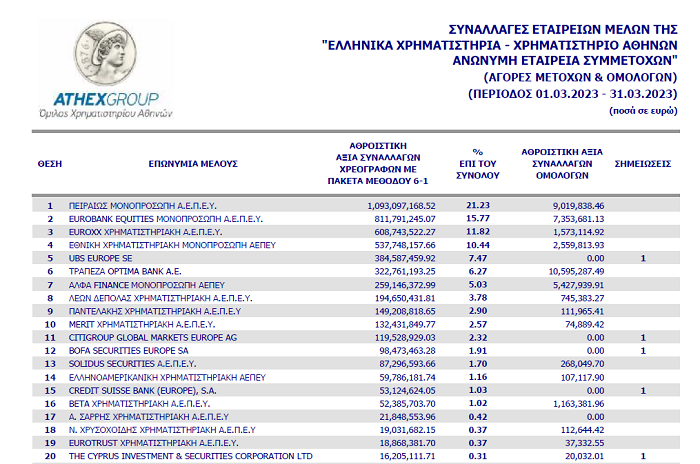Click the note 1 in UBS EUROPE row

pyautogui.click(x=642, y=257)
